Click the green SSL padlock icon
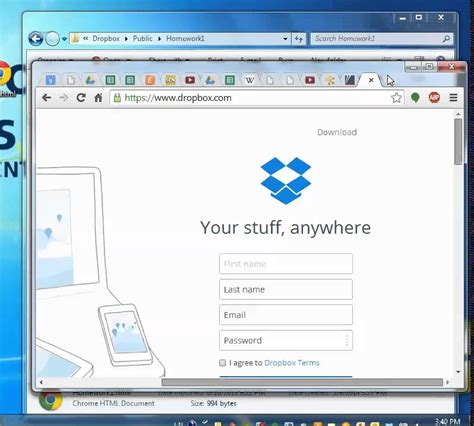The height and width of the screenshot is (426, 474). [x=117, y=98]
